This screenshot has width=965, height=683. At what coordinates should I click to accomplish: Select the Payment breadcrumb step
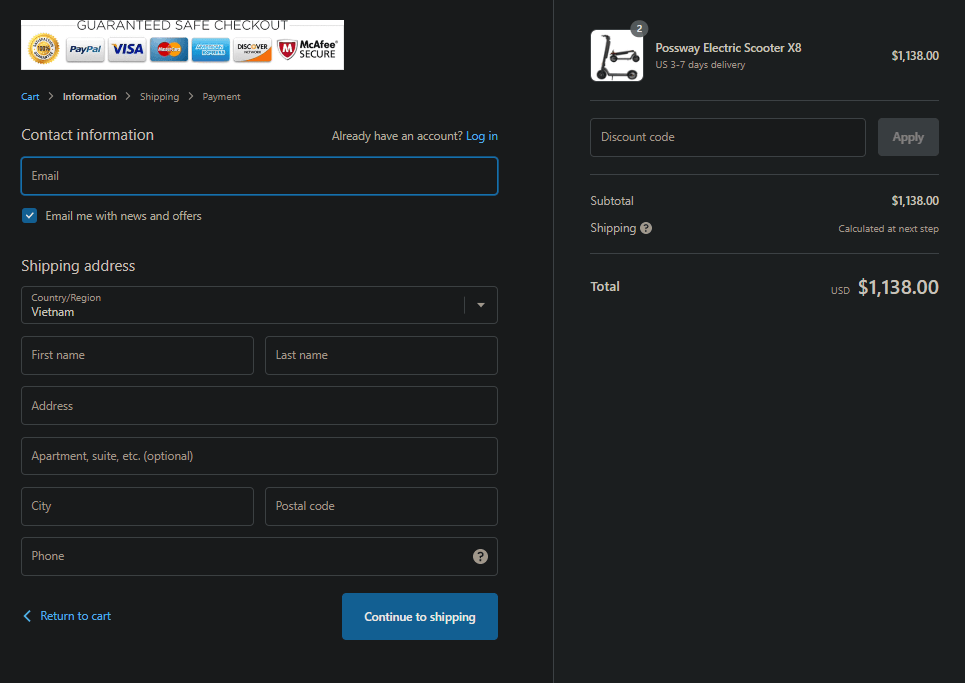[x=222, y=97]
